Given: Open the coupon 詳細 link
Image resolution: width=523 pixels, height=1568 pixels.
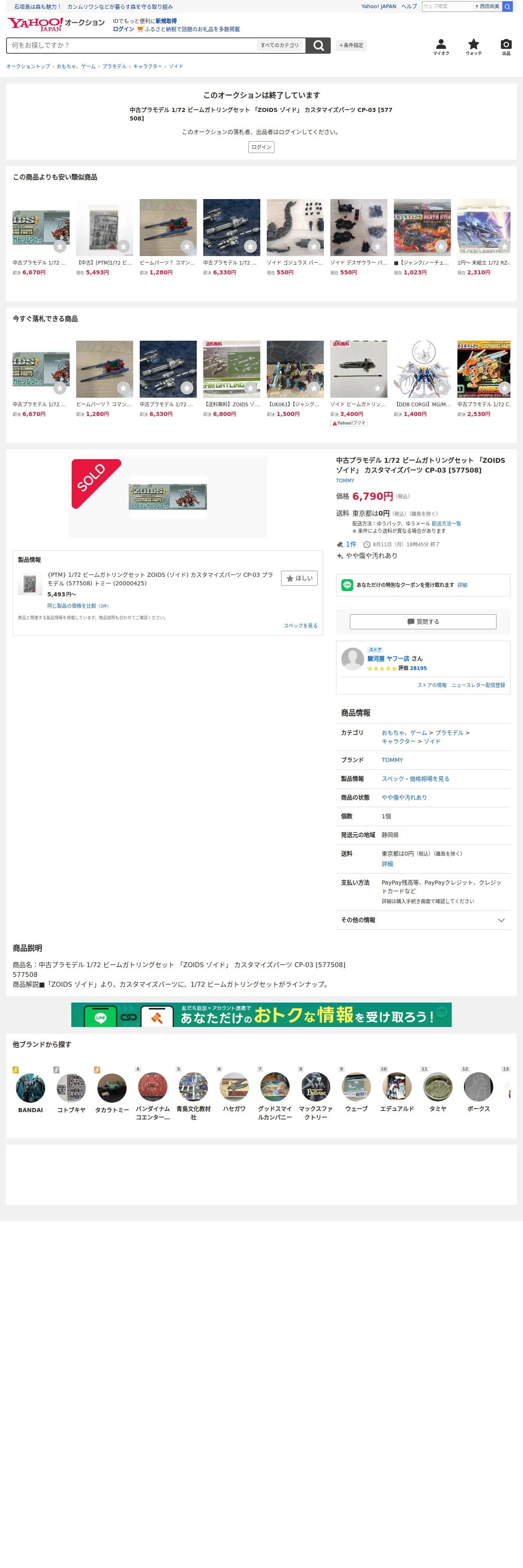Looking at the screenshot, I should click(462, 585).
